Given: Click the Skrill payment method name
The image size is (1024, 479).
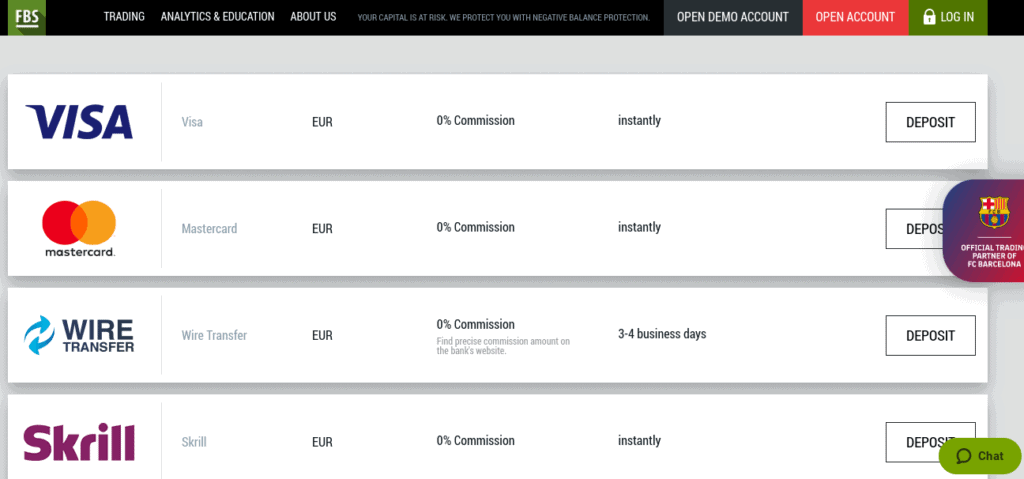Looking at the screenshot, I should coord(194,442).
